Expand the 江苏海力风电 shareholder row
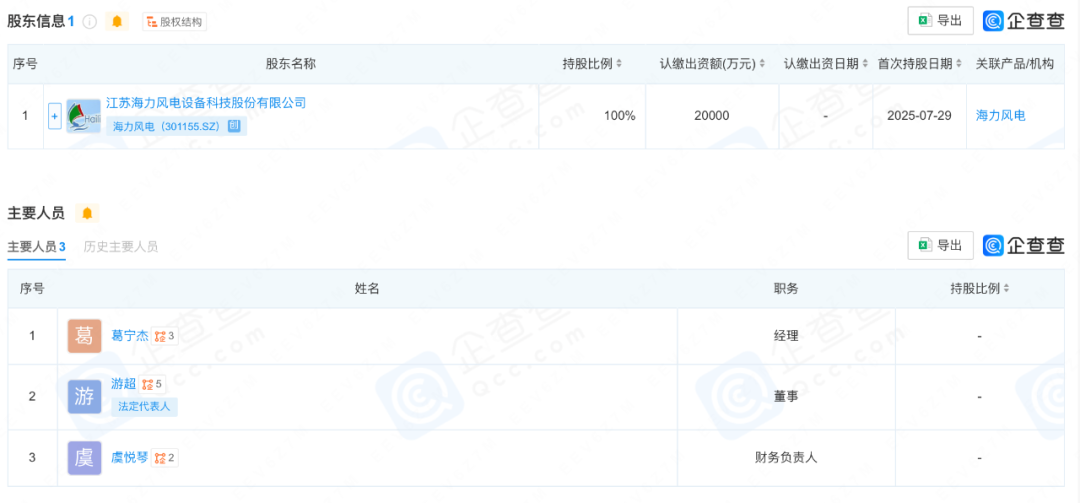Screen dimensions: 1080x503 (x=55, y=116)
